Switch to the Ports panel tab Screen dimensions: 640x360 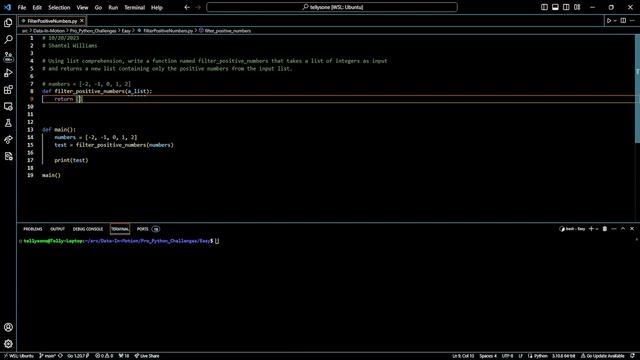click(x=142, y=229)
